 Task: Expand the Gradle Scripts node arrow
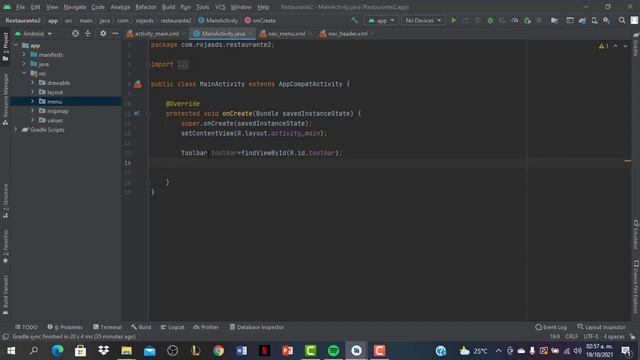(16, 129)
